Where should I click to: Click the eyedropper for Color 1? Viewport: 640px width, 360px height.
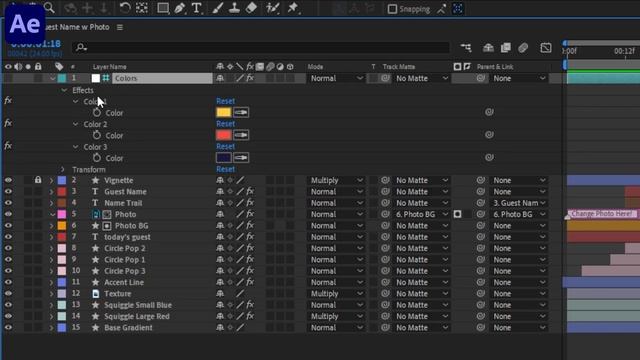coord(241,112)
